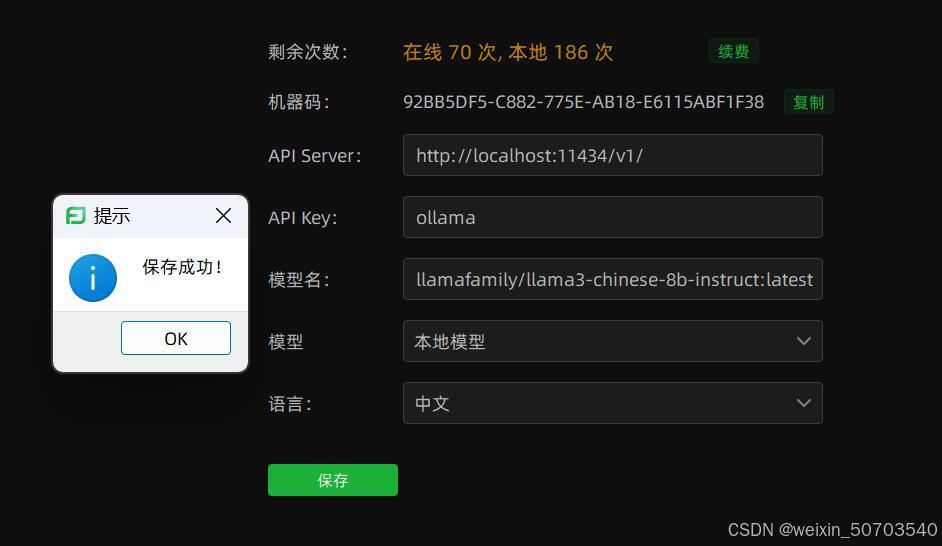Open the 中文 language combo box

[x=612, y=403]
